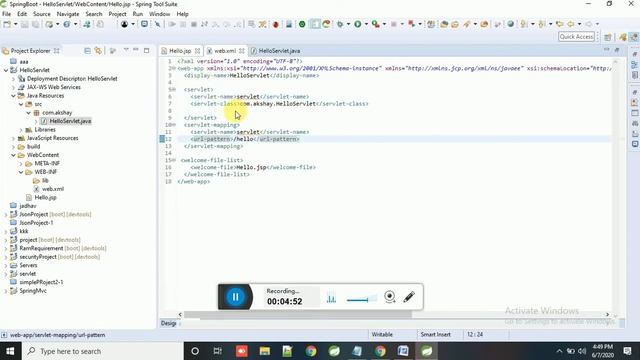Open the Navigate menu
640x360 pixels.
(x=68, y=14)
